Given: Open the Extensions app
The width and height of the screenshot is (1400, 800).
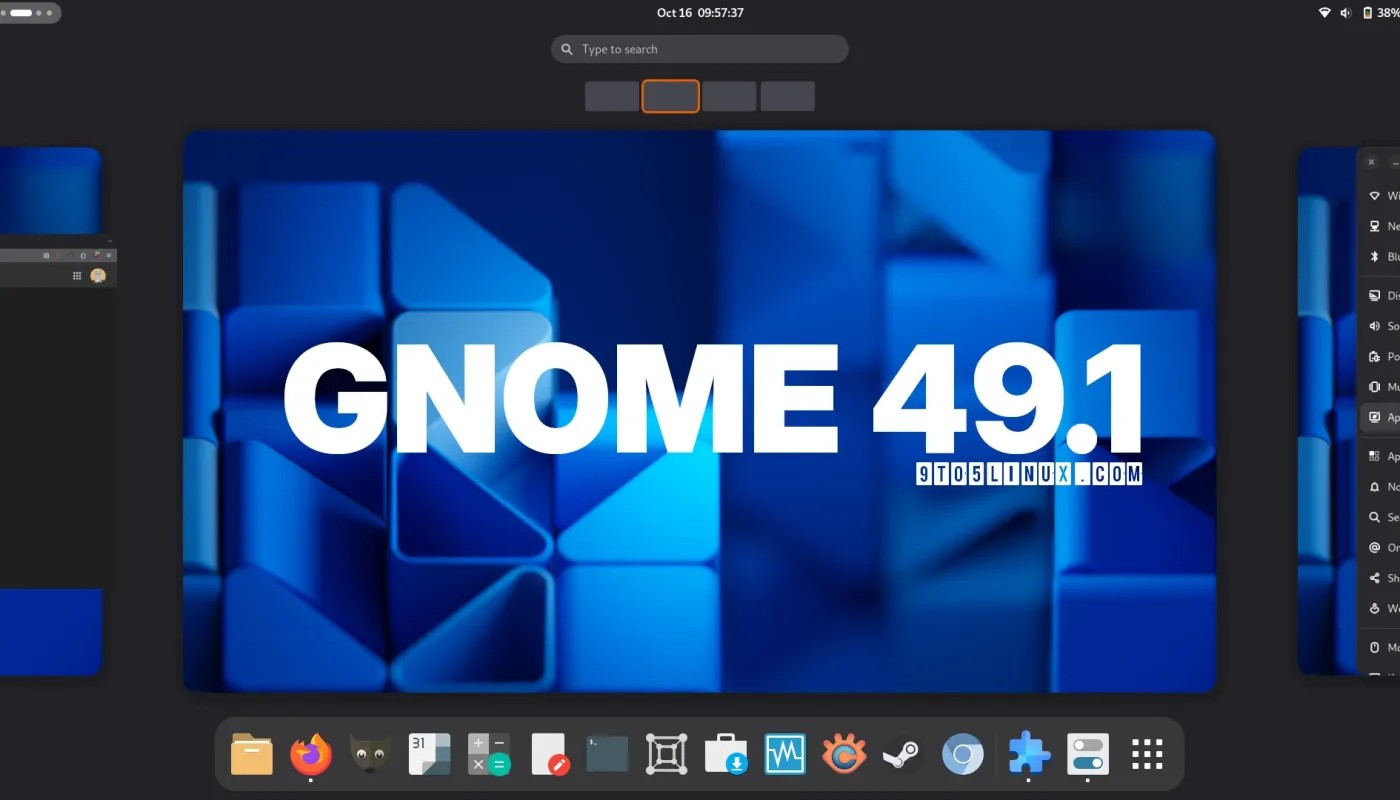Looking at the screenshot, I should coord(1029,754).
